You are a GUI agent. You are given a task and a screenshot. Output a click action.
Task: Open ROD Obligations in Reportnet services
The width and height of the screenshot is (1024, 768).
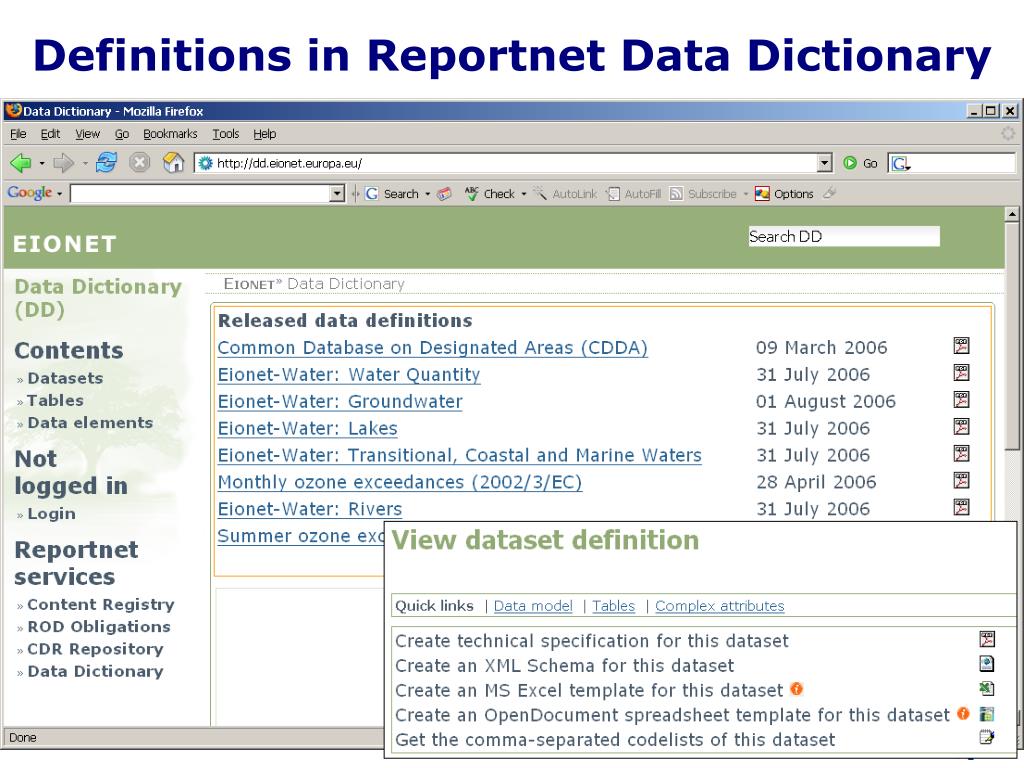99,627
